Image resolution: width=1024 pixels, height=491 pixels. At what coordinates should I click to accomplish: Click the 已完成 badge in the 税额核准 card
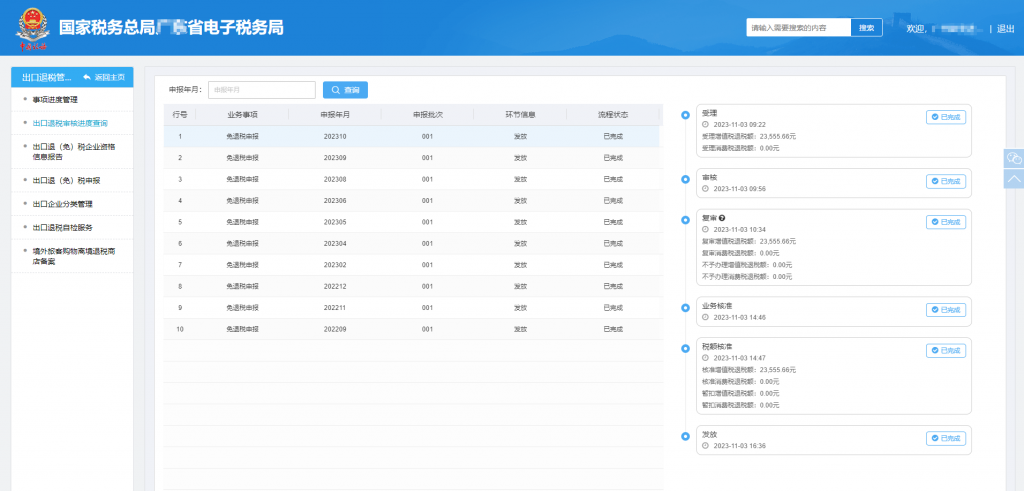946,351
